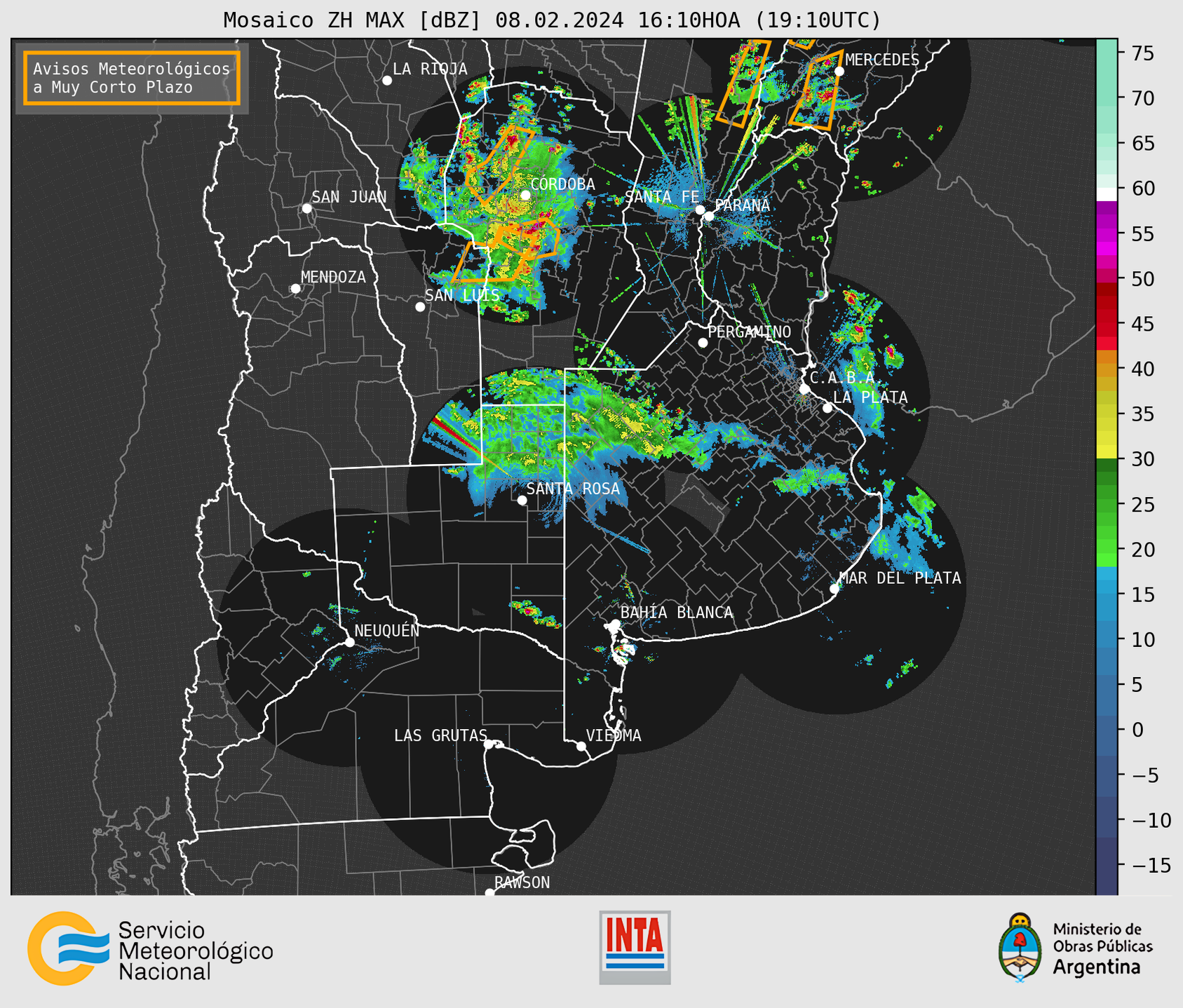
Task: Click the NEUQUÉN city label
Action: coord(387,631)
